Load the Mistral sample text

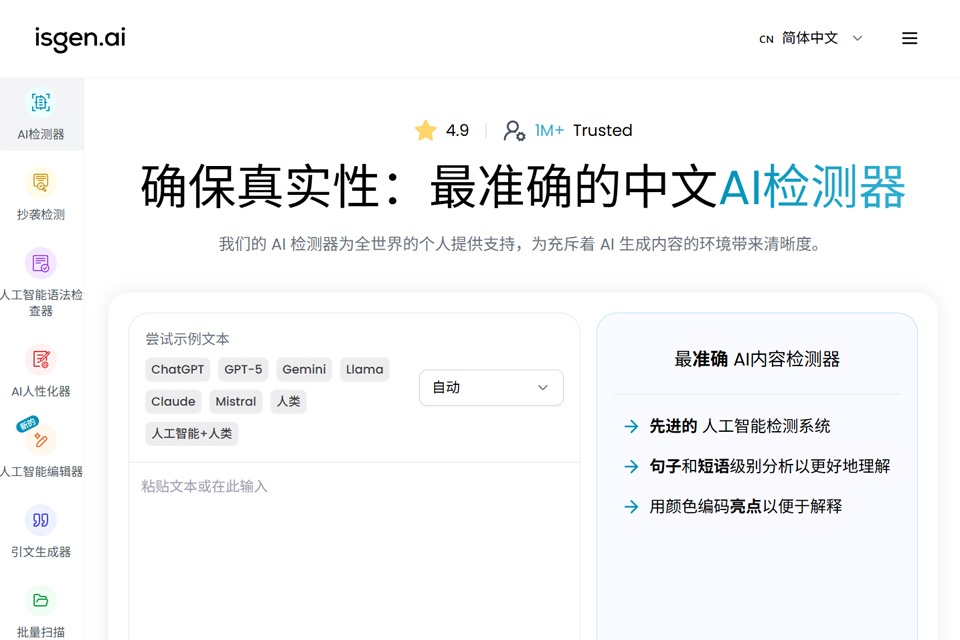tap(236, 401)
